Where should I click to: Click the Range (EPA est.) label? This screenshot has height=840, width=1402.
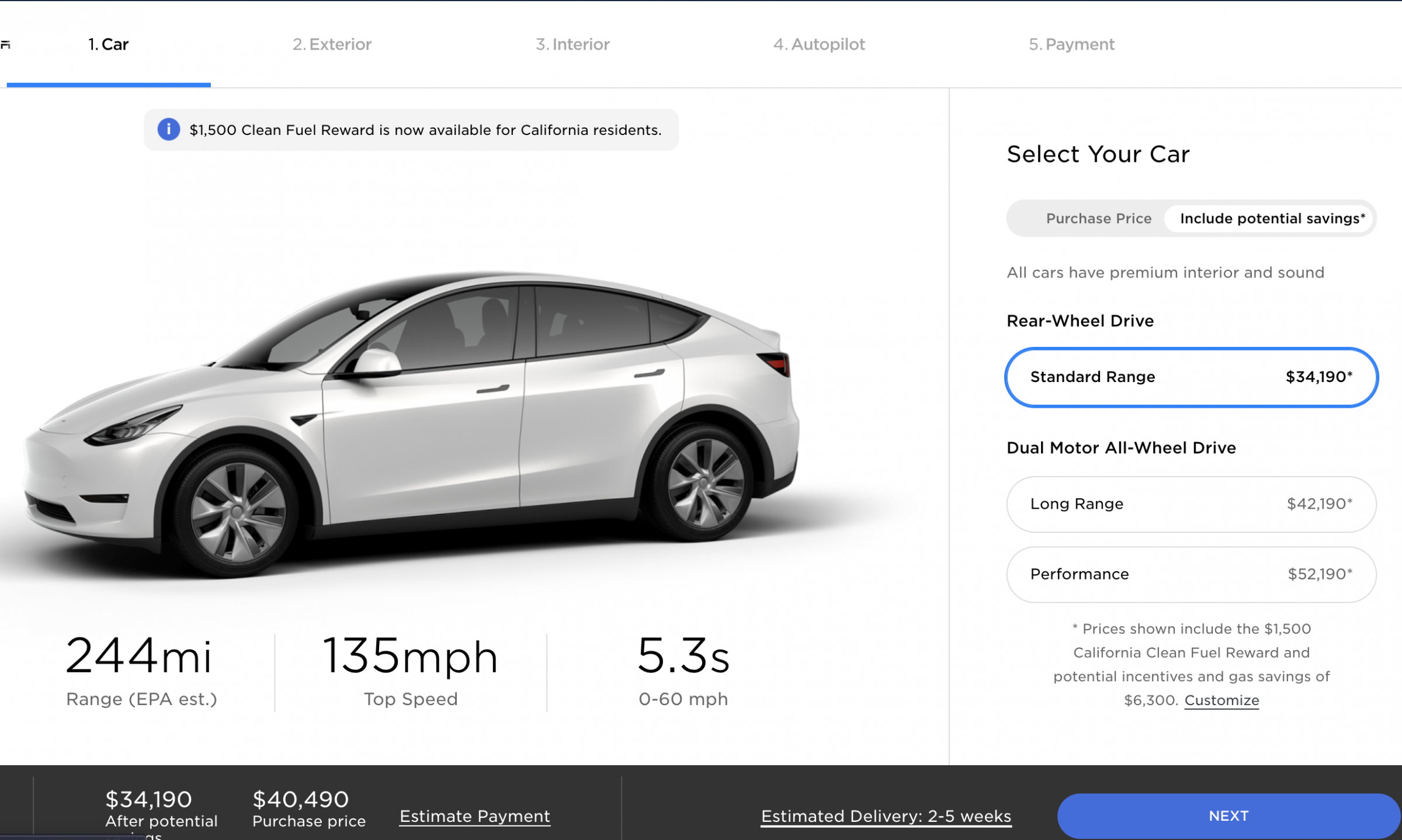tap(141, 699)
